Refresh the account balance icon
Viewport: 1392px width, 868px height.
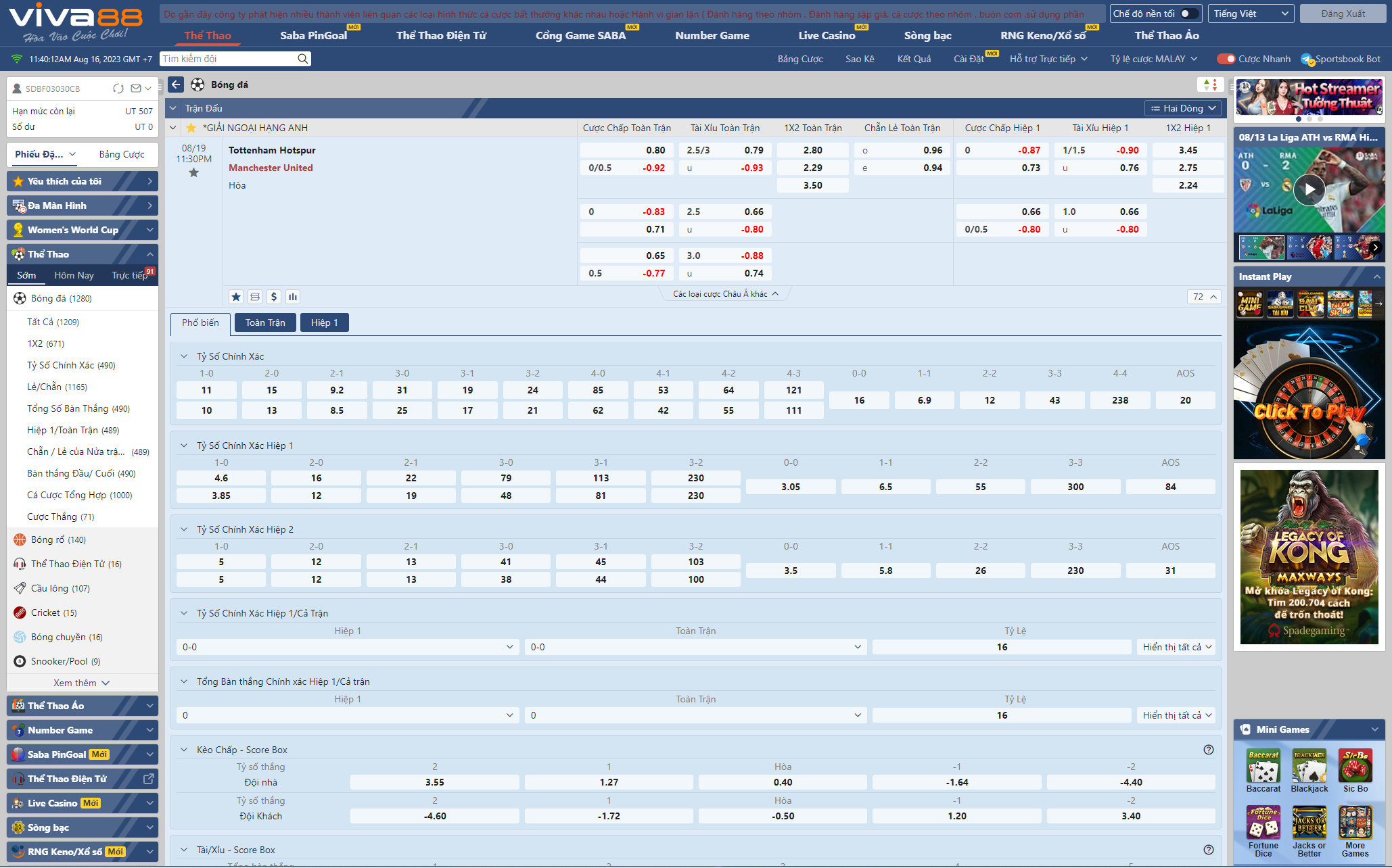[118, 89]
